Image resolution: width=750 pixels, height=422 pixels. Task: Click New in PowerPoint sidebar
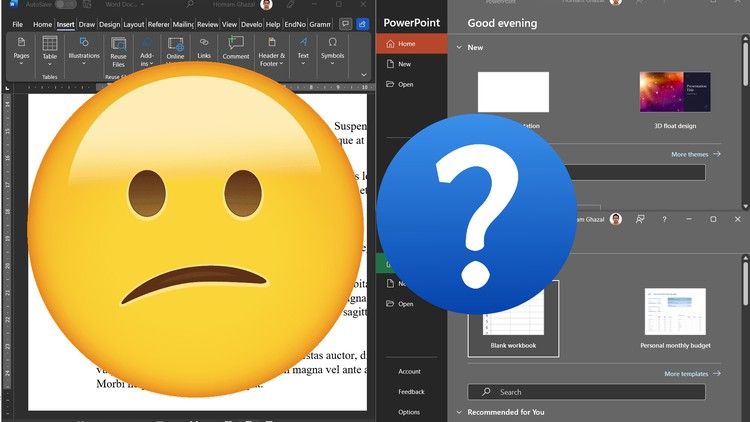point(412,64)
